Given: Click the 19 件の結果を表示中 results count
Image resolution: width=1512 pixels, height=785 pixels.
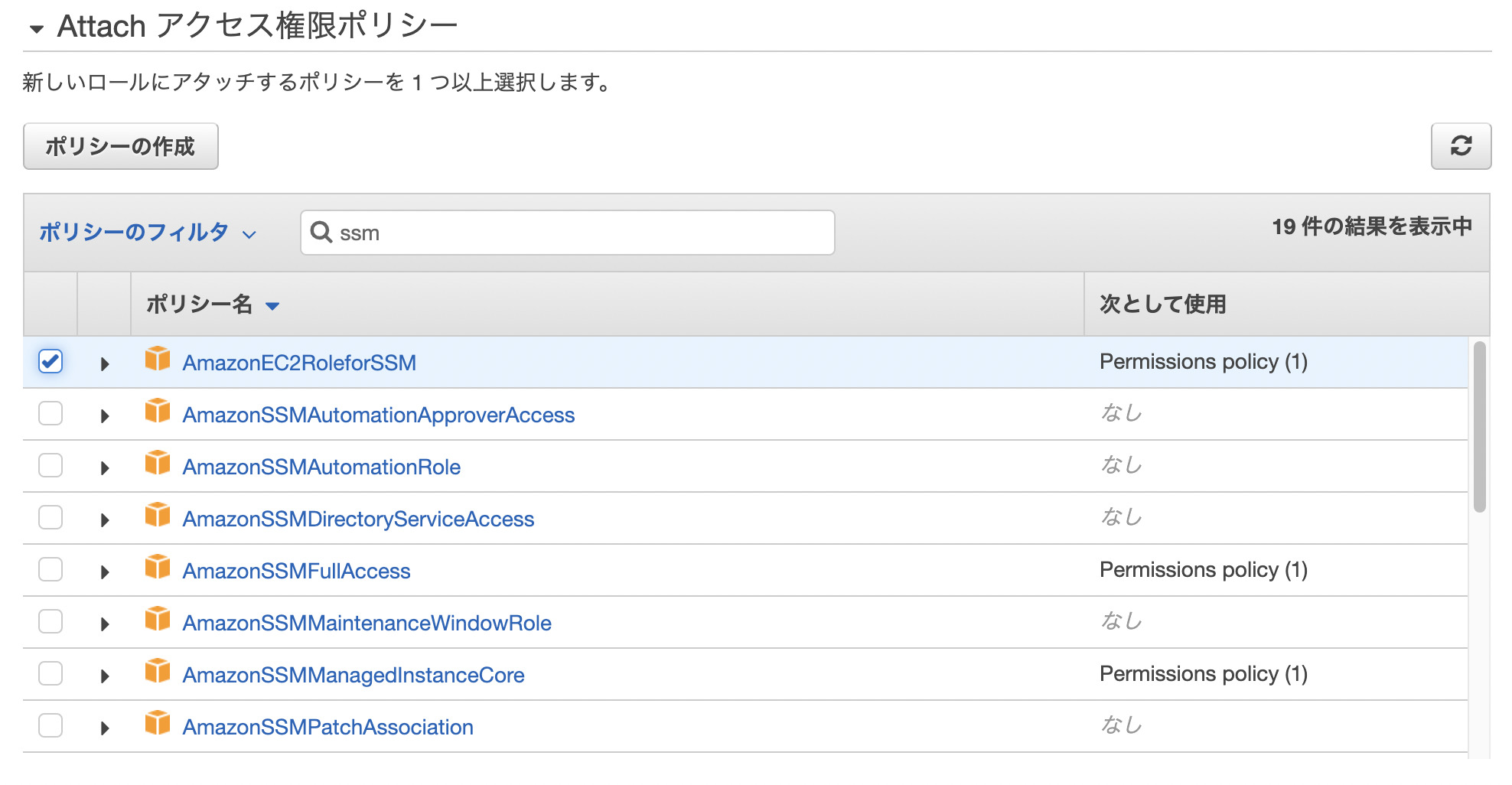Looking at the screenshot, I should [1372, 226].
